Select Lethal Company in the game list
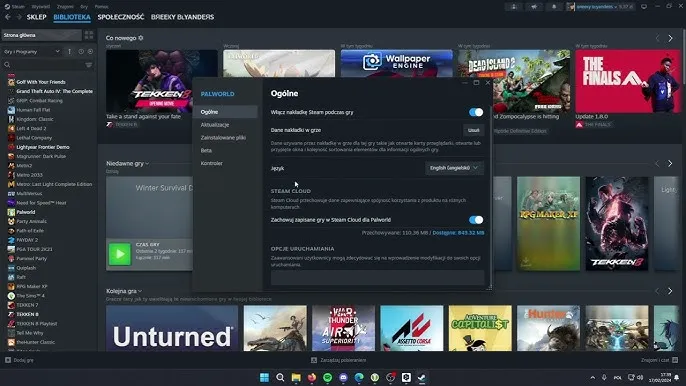Viewport: 686px width, 386px height. (34, 138)
